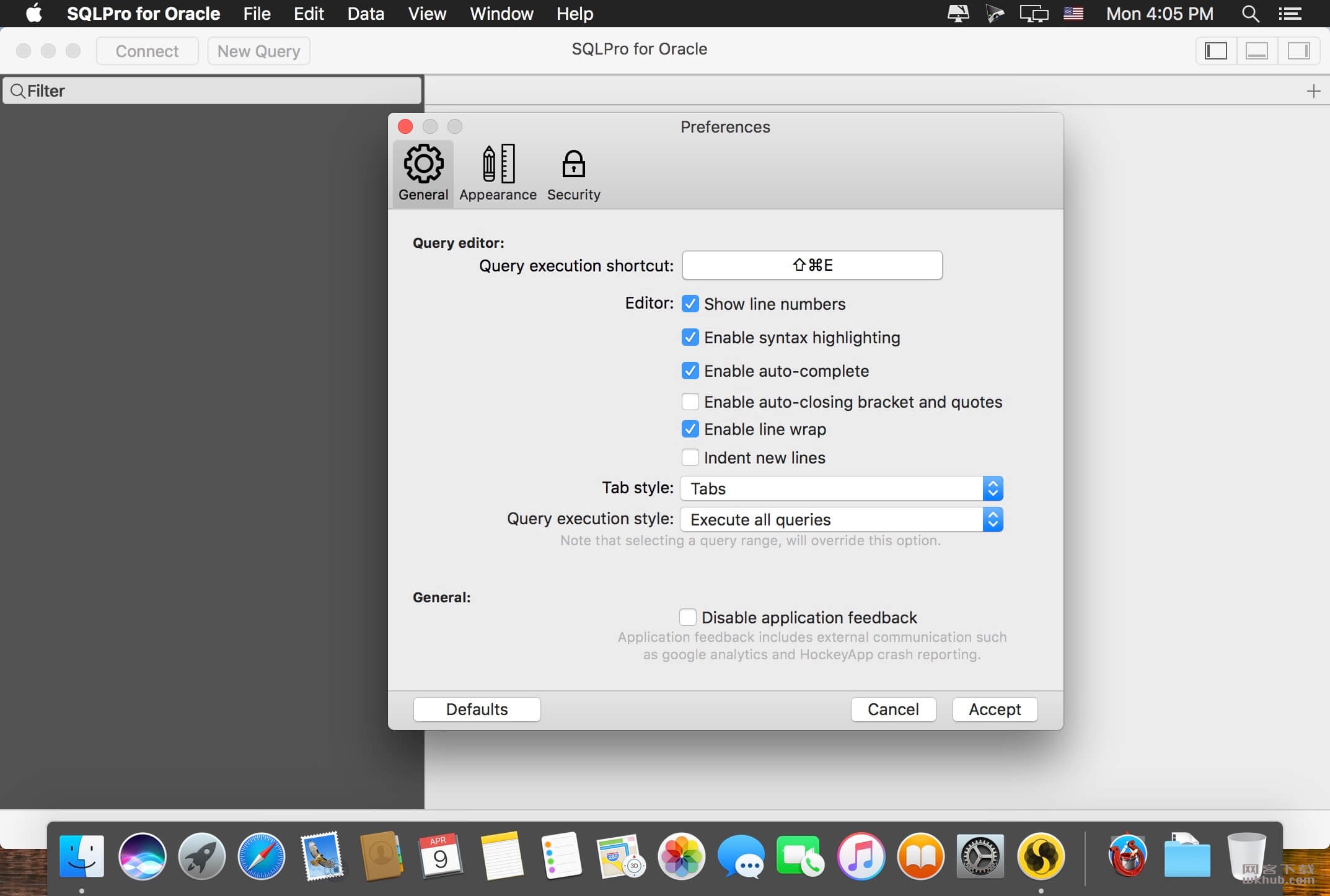Click the Connect toolbar button
1330x896 pixels.
[147, 51]
